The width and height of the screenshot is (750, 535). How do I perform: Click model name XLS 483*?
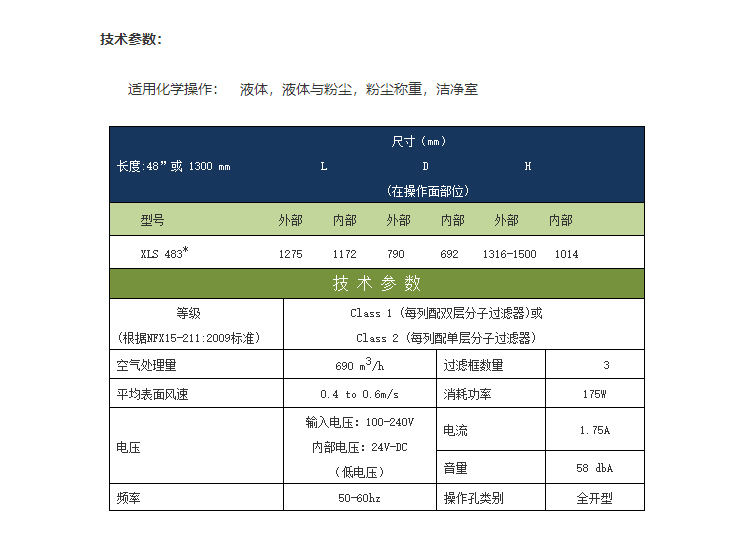click(x=164, y=253)
